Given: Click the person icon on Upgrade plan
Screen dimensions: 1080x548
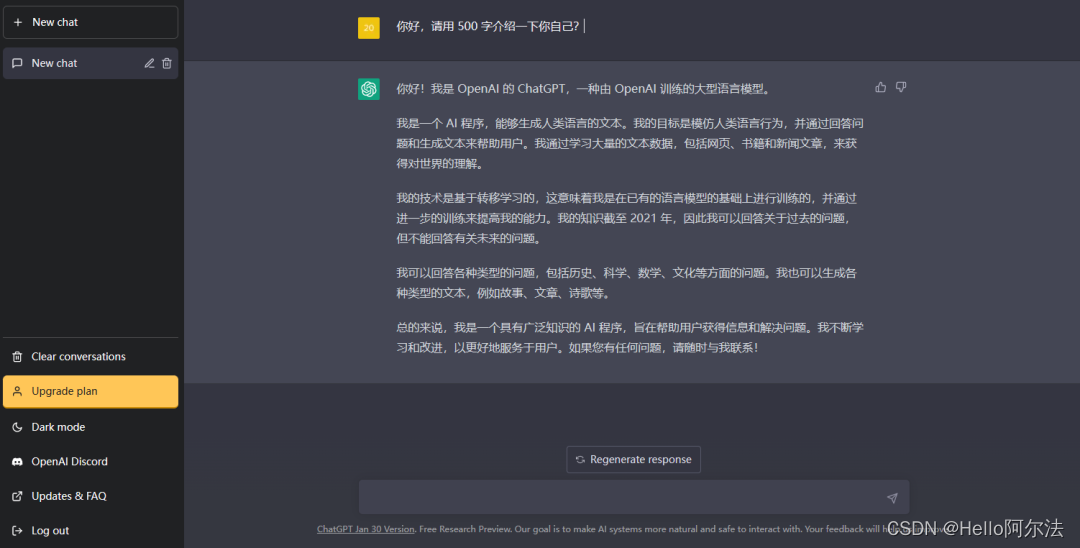Looking at the screenshot, I should (17, 391).
